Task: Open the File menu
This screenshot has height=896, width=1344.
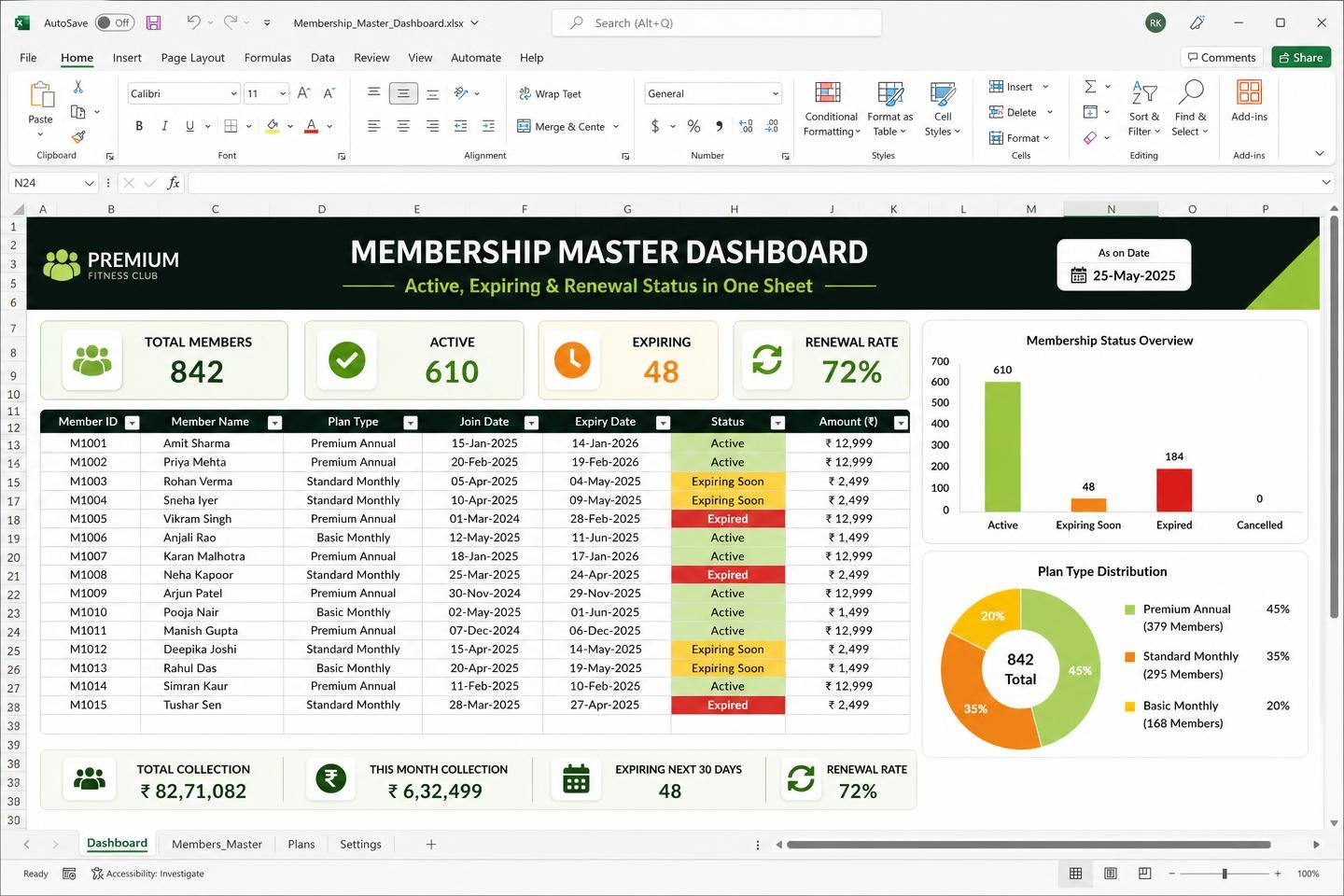Action: (29, 58)
